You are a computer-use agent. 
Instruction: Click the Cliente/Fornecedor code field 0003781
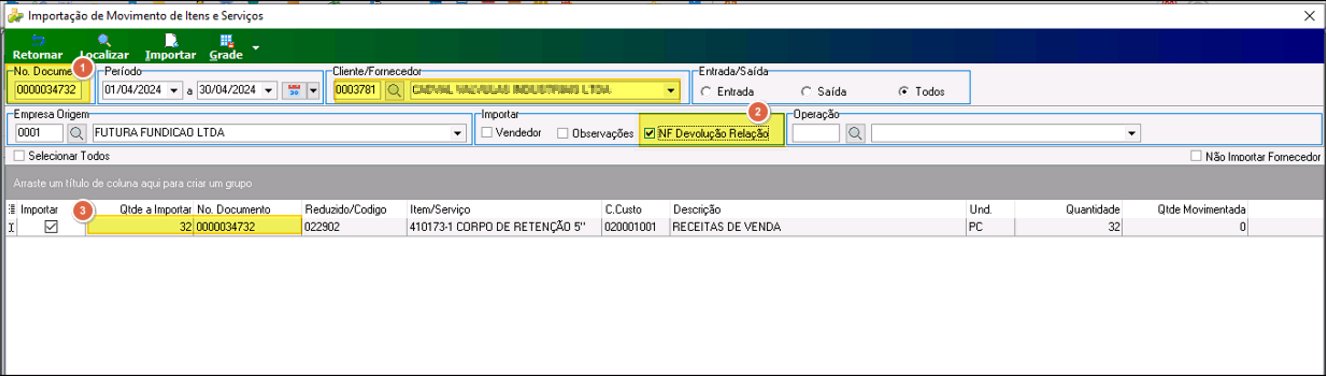click(357, 90)
